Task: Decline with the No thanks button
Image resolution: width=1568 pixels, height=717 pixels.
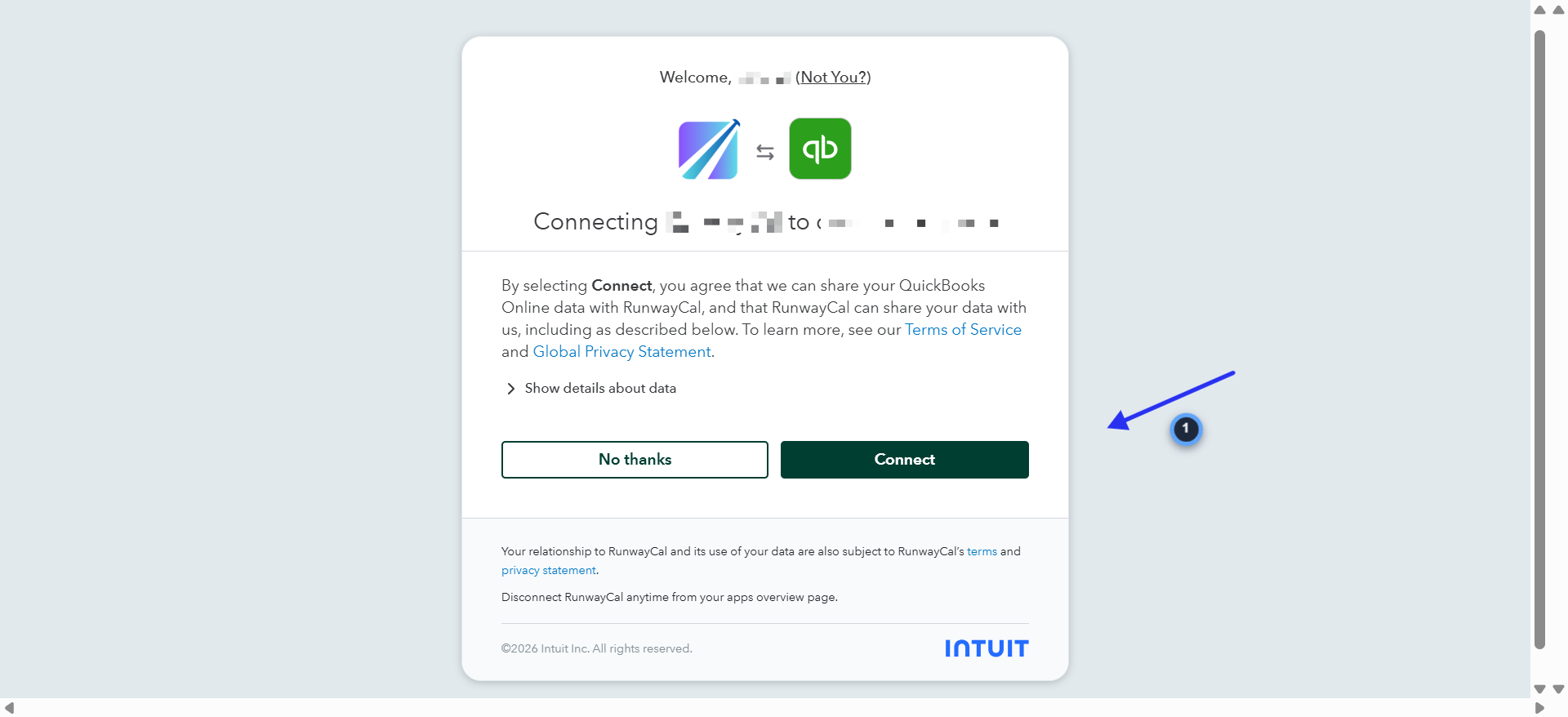Action: [x=635, y=460]
